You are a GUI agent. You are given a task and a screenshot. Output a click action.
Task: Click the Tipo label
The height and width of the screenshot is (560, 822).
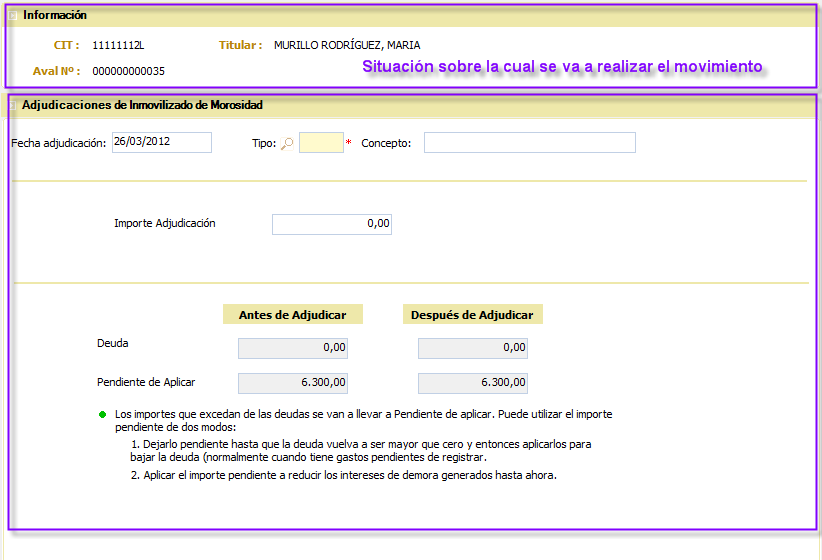tap(264, 143)
